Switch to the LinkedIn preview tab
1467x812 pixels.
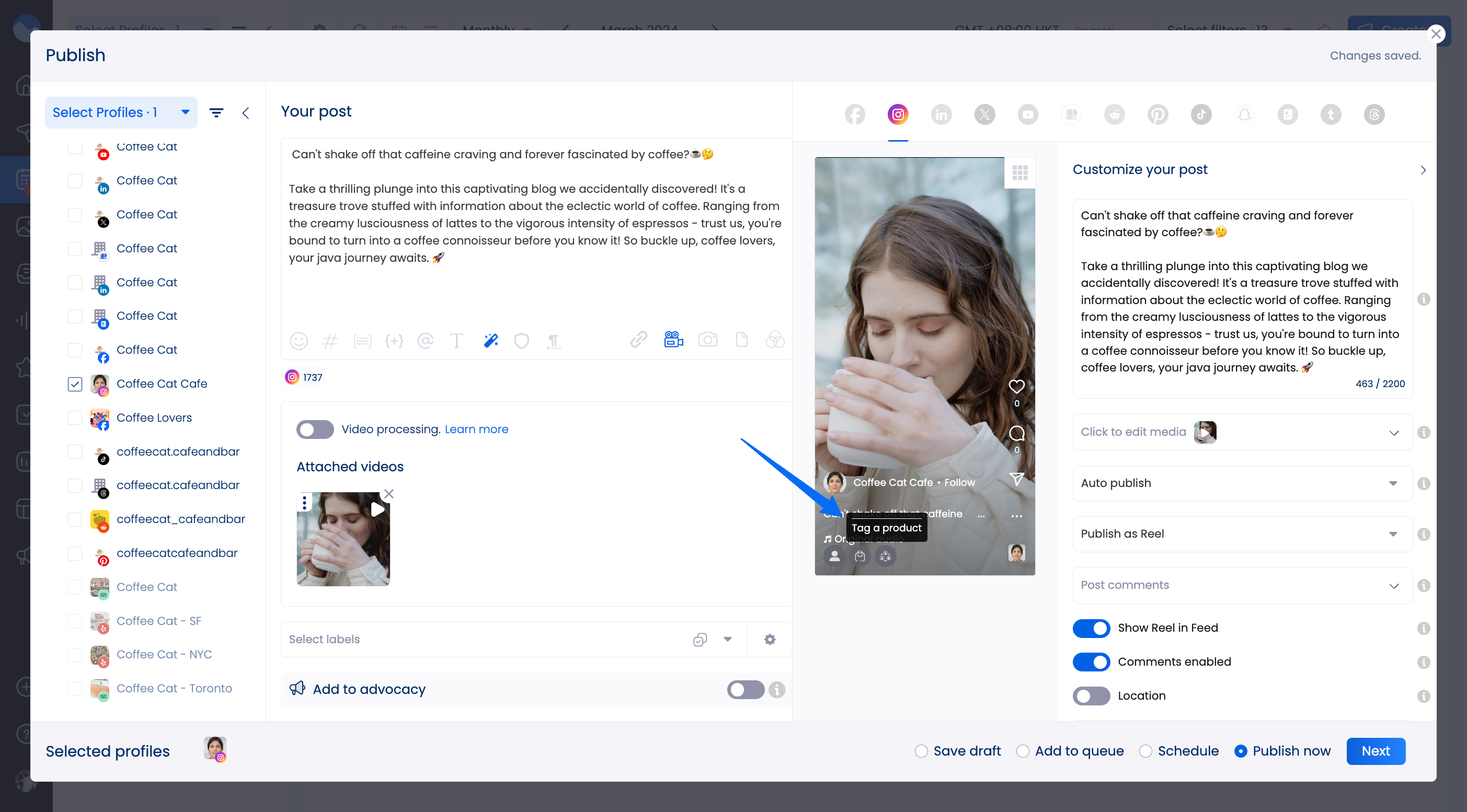[942, 114]
